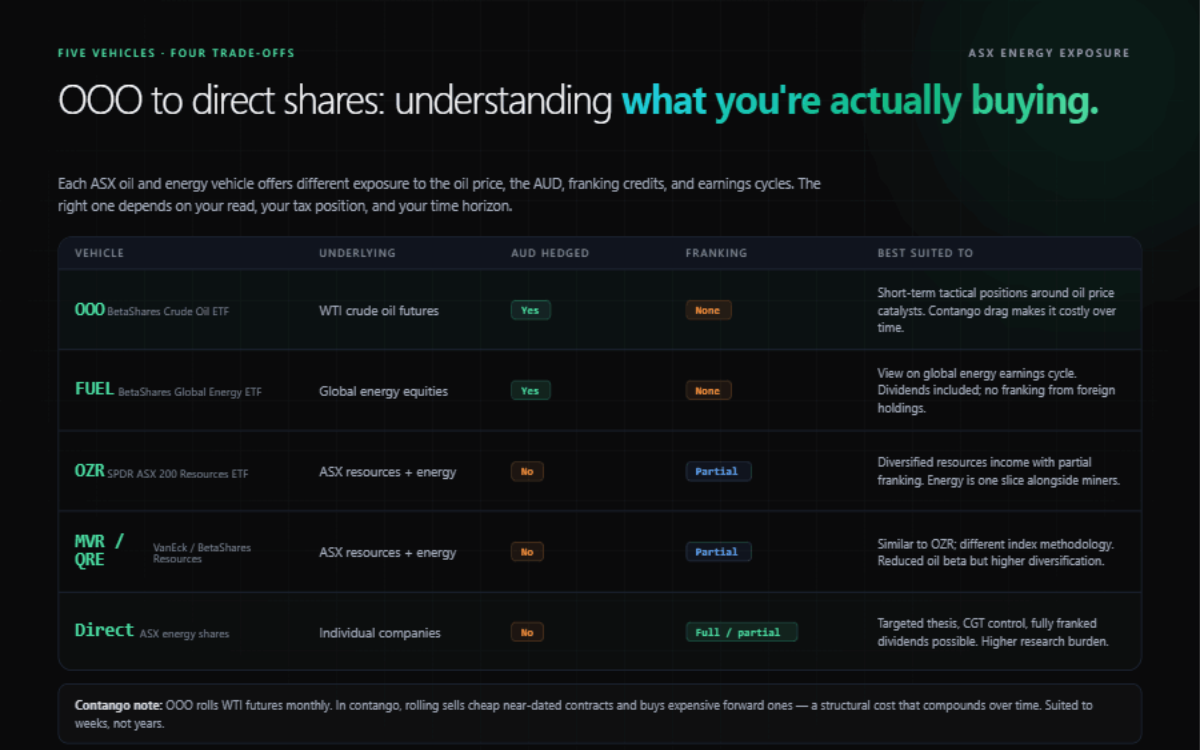Viewport: 1200px width, 750px height.
Task: Click the OZR ticker label
Action: point(89,471)
